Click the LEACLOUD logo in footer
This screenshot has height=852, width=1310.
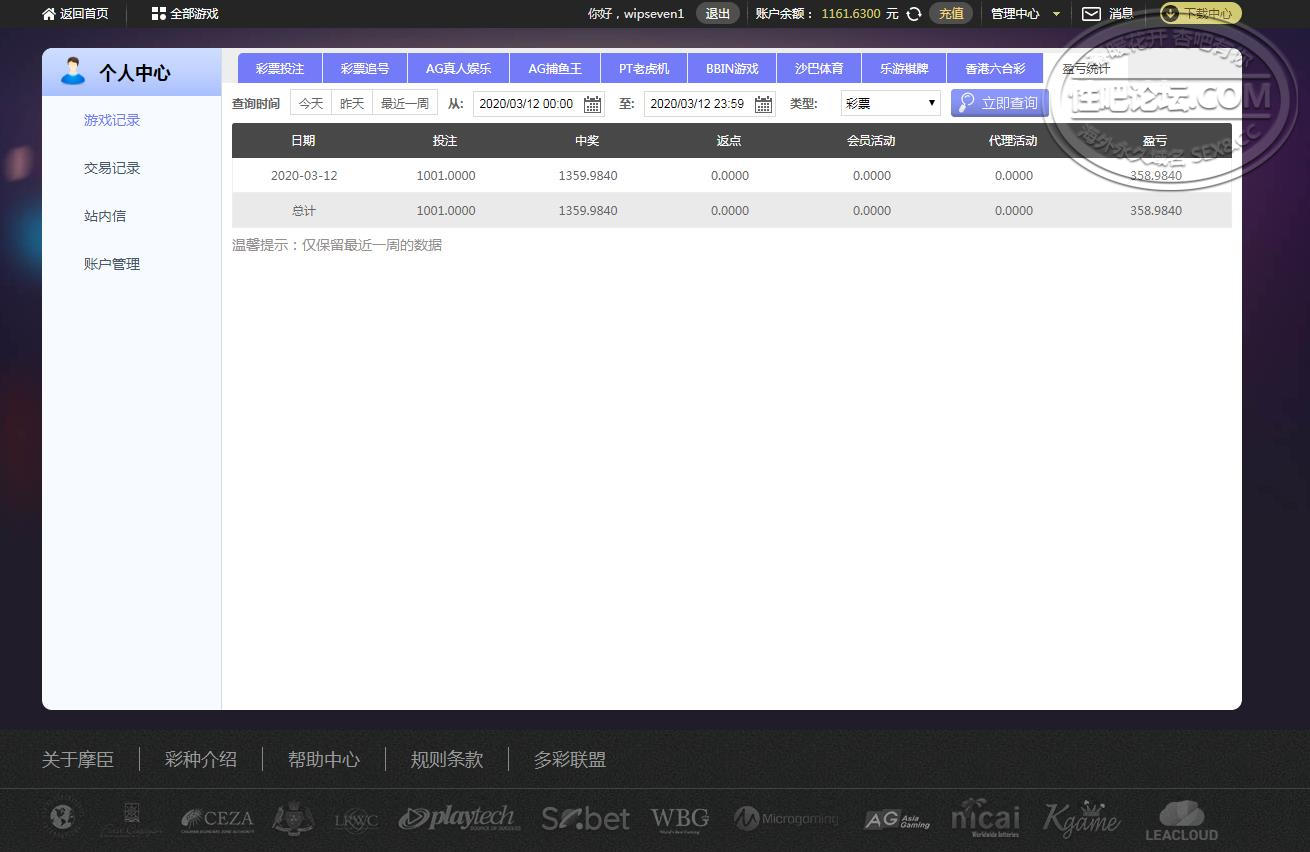click(1181, 820)
